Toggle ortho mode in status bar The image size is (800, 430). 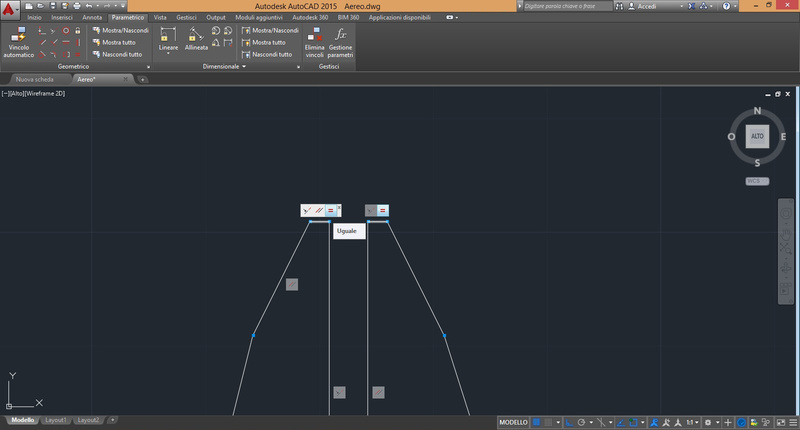[569, 422]
